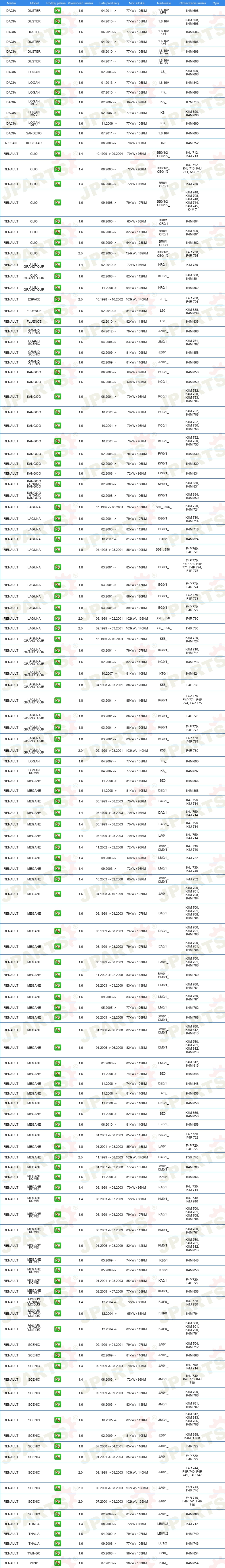
Task: Click fuel icon in Clio 2.0 124kW row
Action: (x=58, y=253)
